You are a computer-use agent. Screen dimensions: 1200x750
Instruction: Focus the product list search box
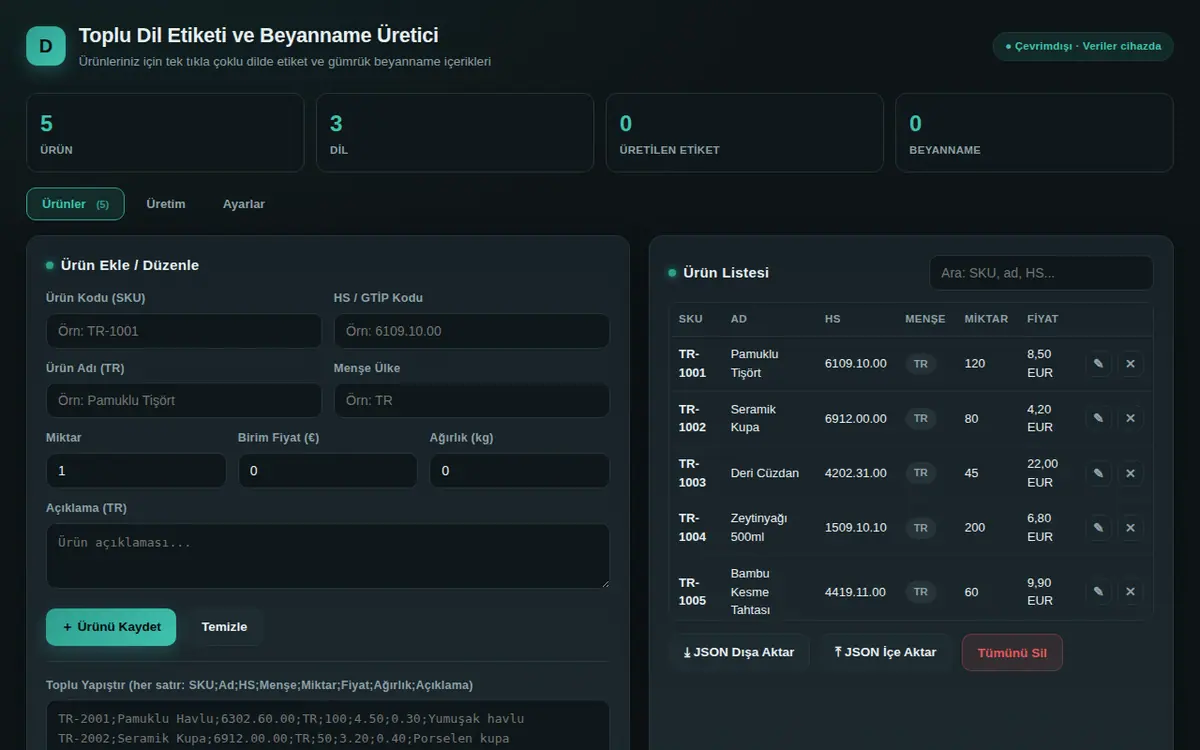coord(1041,273)
